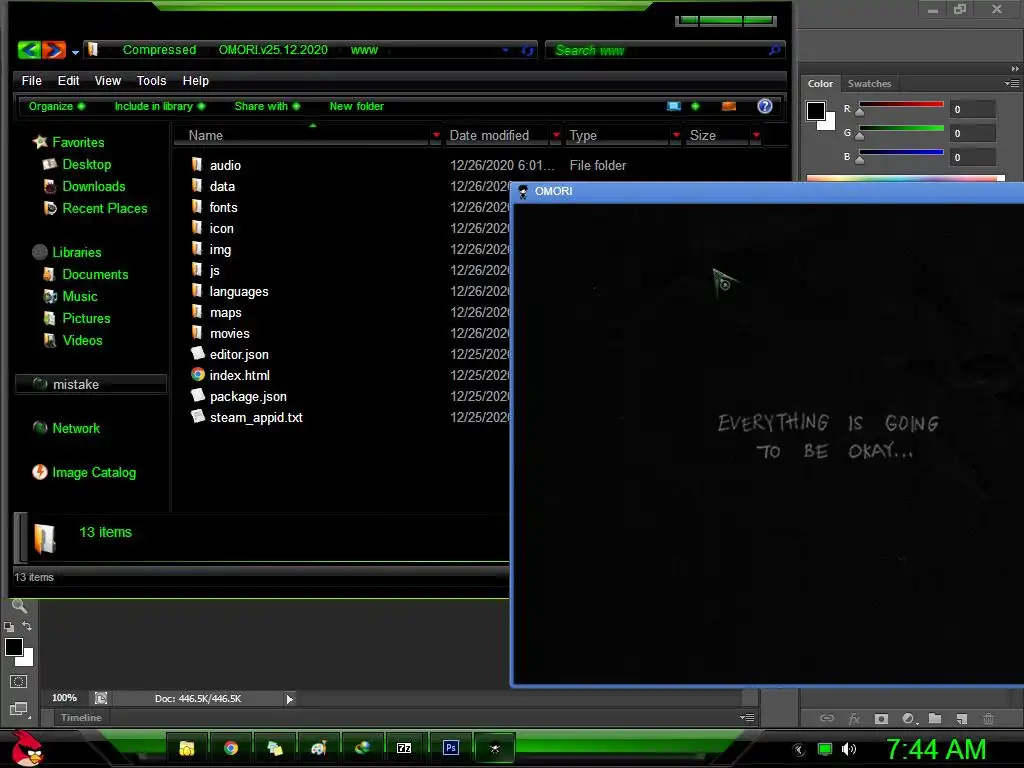Click the Photoshop taskbar icon

click(x=450, y=748)
